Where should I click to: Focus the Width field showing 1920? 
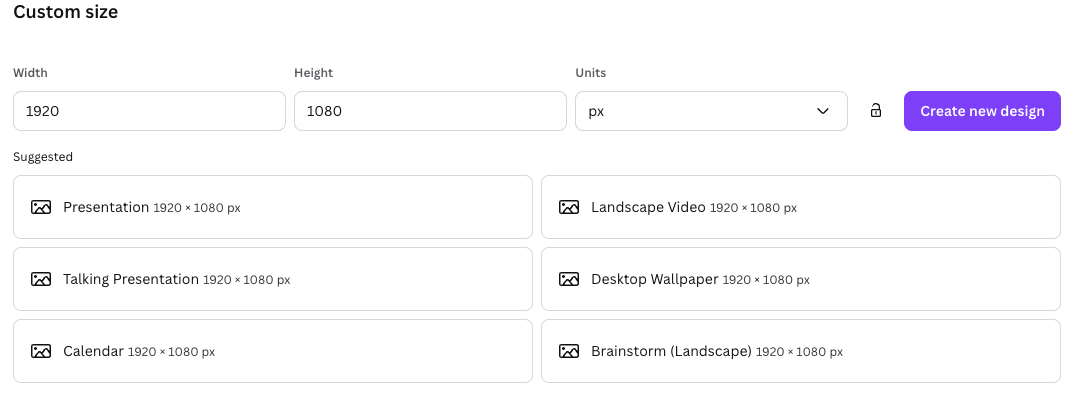pyautogui.click(x=149, y=111)
